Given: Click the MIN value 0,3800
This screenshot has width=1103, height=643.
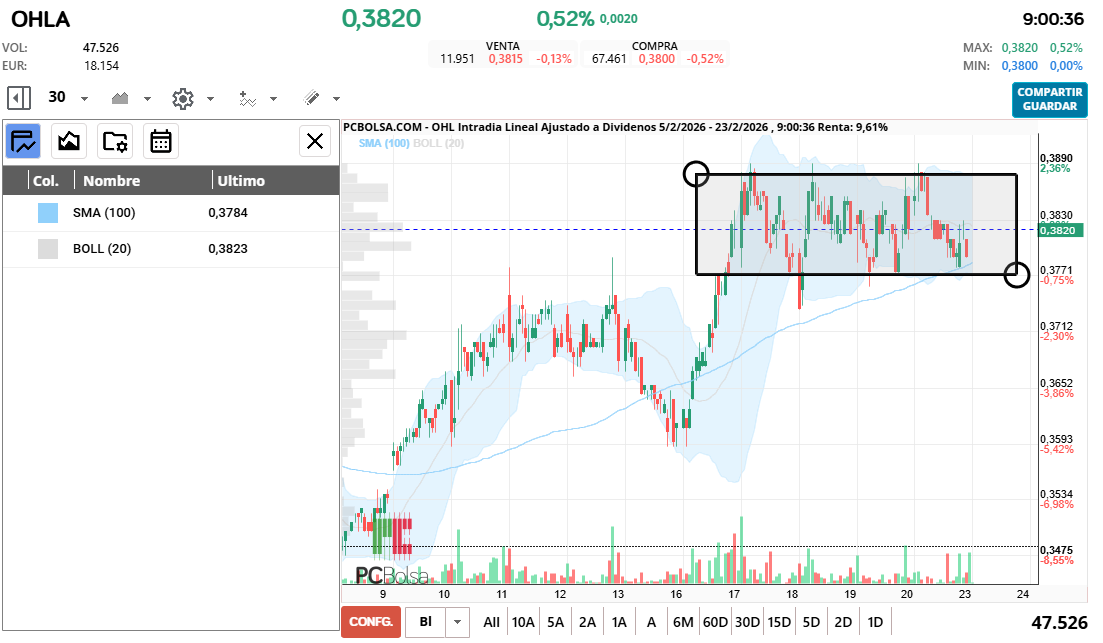Looking at the screenshot, I should pos(1019,65).
